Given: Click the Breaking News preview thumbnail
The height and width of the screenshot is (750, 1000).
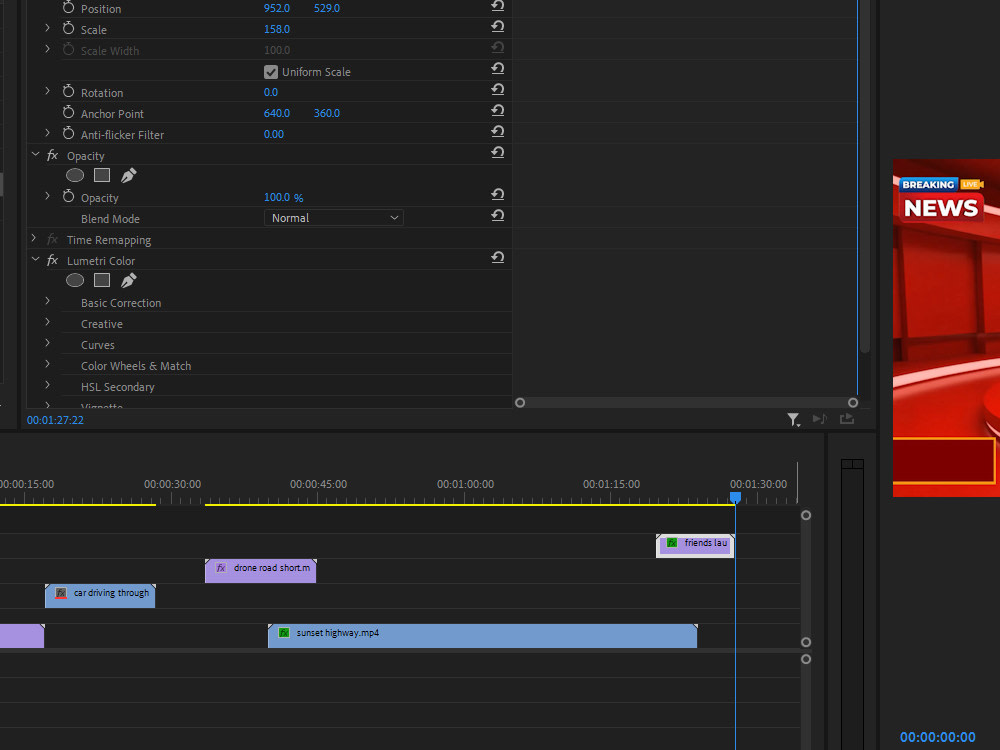Looking at the screenshot, I should pyautogui.click(x=946, y=328).
